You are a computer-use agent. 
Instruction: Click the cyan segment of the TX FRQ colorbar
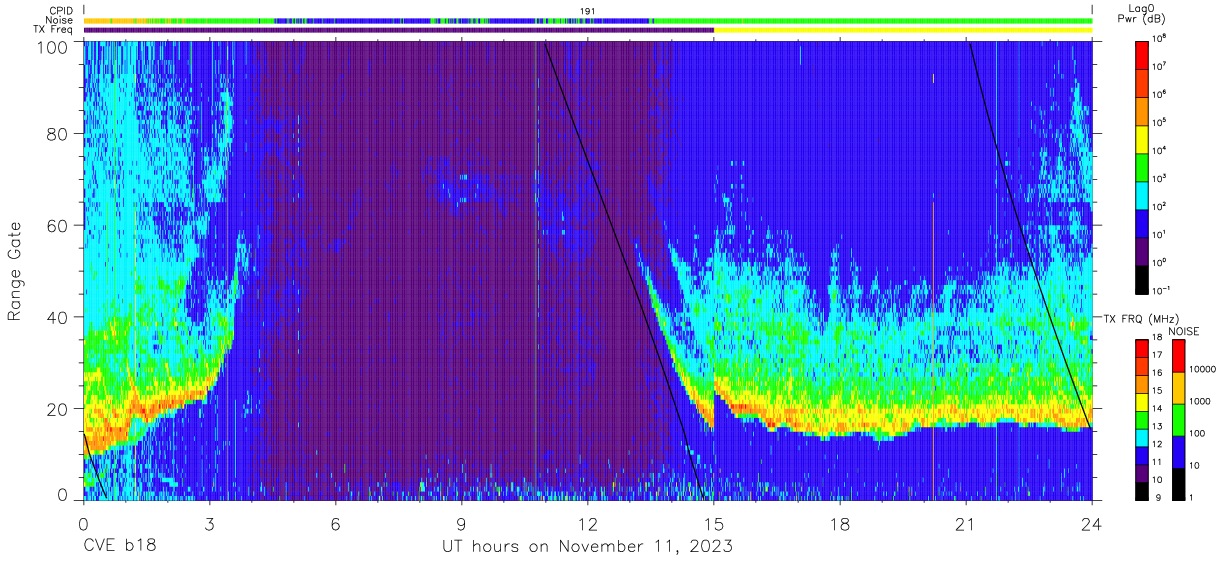click(1143, 438)
